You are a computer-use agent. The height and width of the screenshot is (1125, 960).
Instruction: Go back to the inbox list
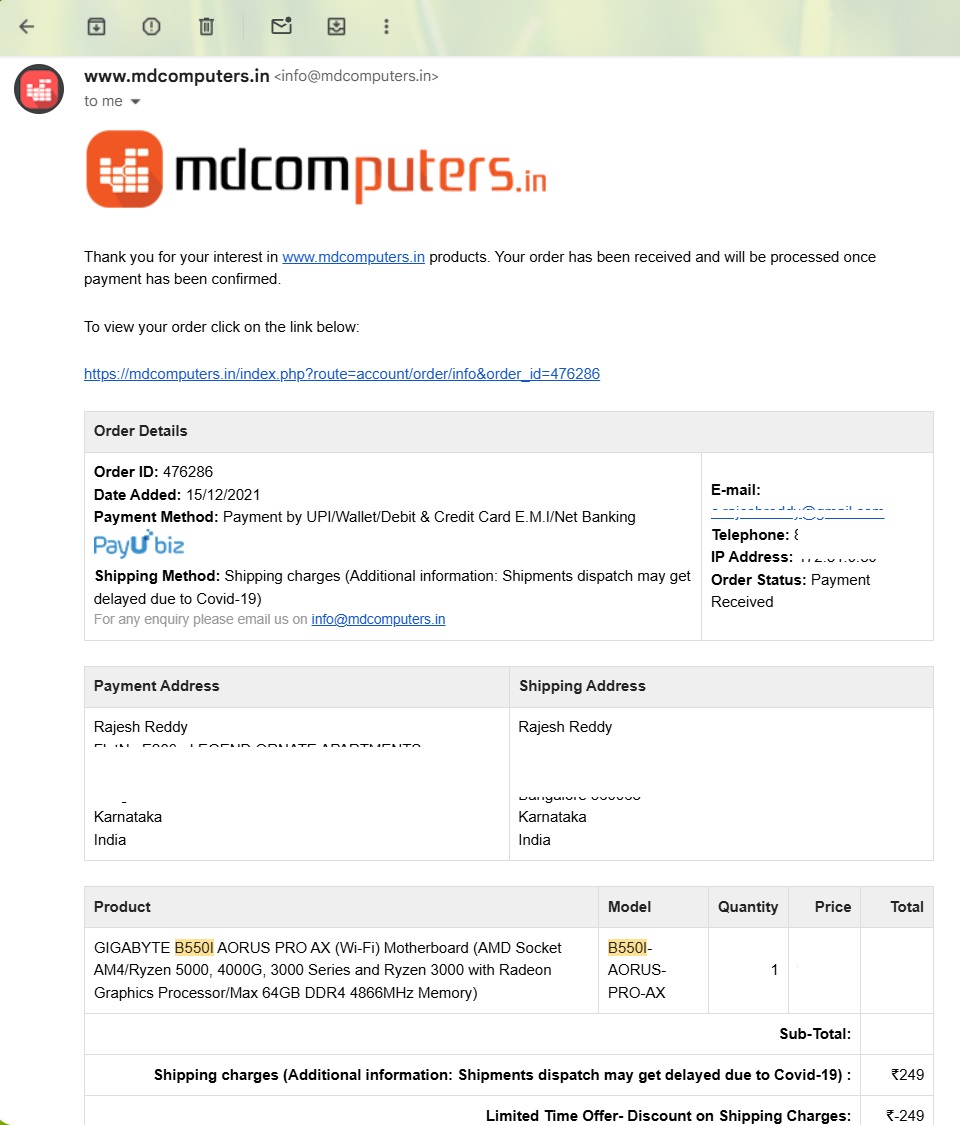[x=27, y=27]
